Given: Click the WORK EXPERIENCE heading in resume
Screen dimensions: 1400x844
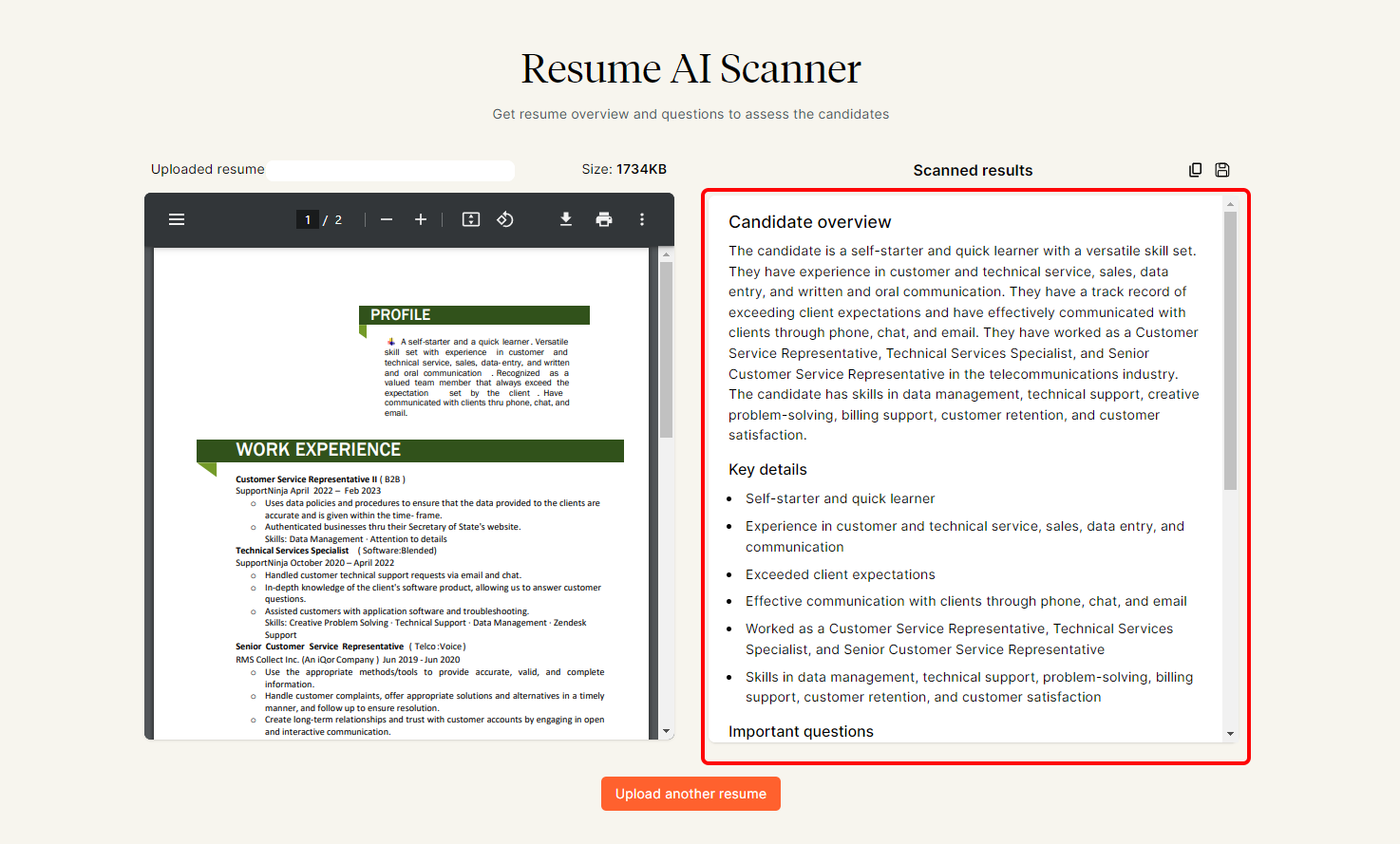Looking at the screenshot, I should click(318, 450).
